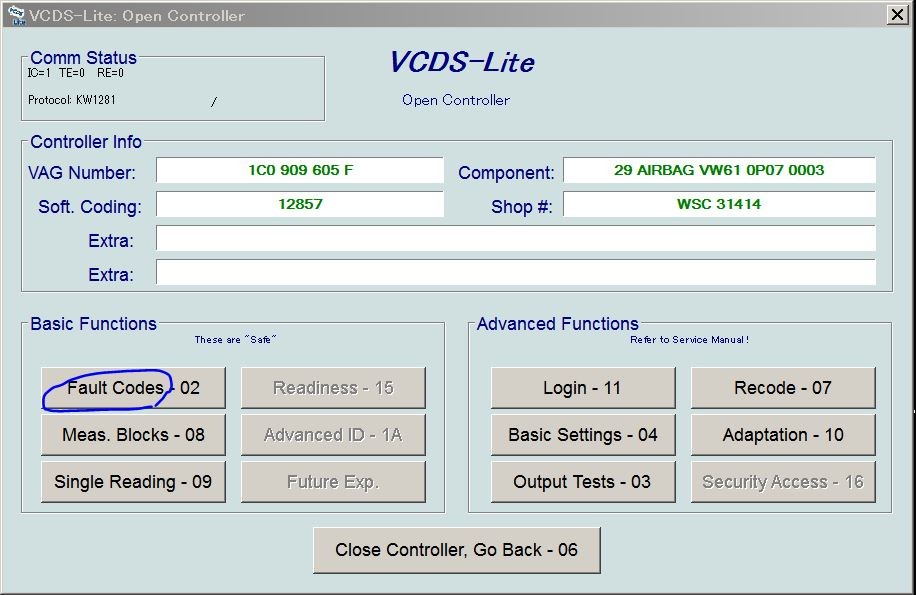This screenshot has width=916, height=595.
Task: Click the disabled Future Exp. button
Action: [333, 482]
